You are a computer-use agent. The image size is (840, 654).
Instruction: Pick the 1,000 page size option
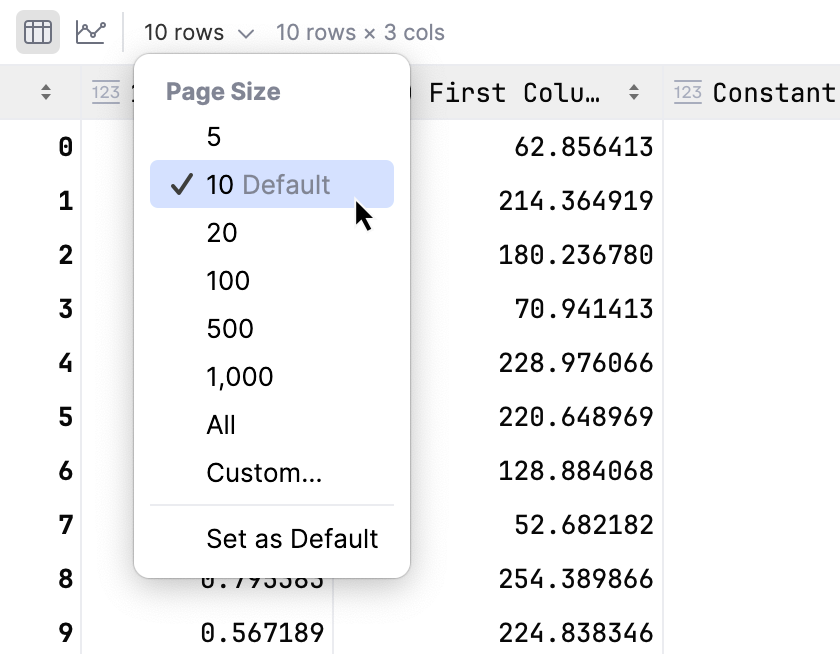(242, 377)
